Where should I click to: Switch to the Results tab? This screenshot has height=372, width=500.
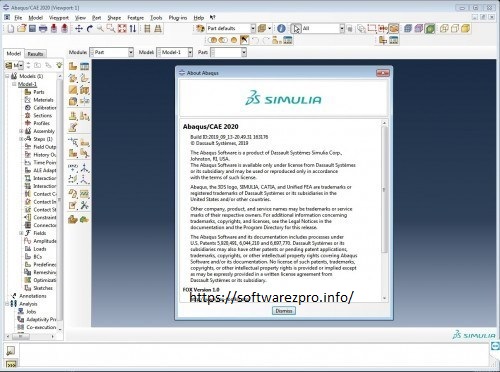(x=35, y=54)
